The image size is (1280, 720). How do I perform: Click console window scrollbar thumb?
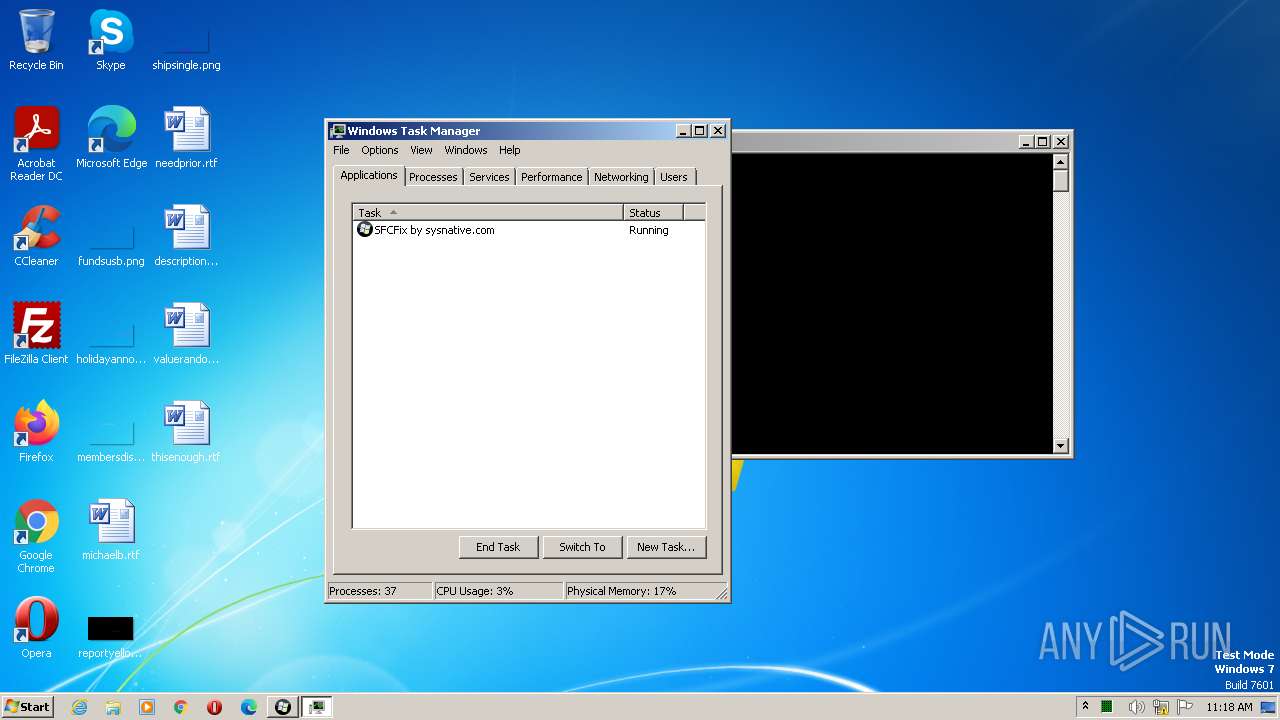click(1061, 181)
